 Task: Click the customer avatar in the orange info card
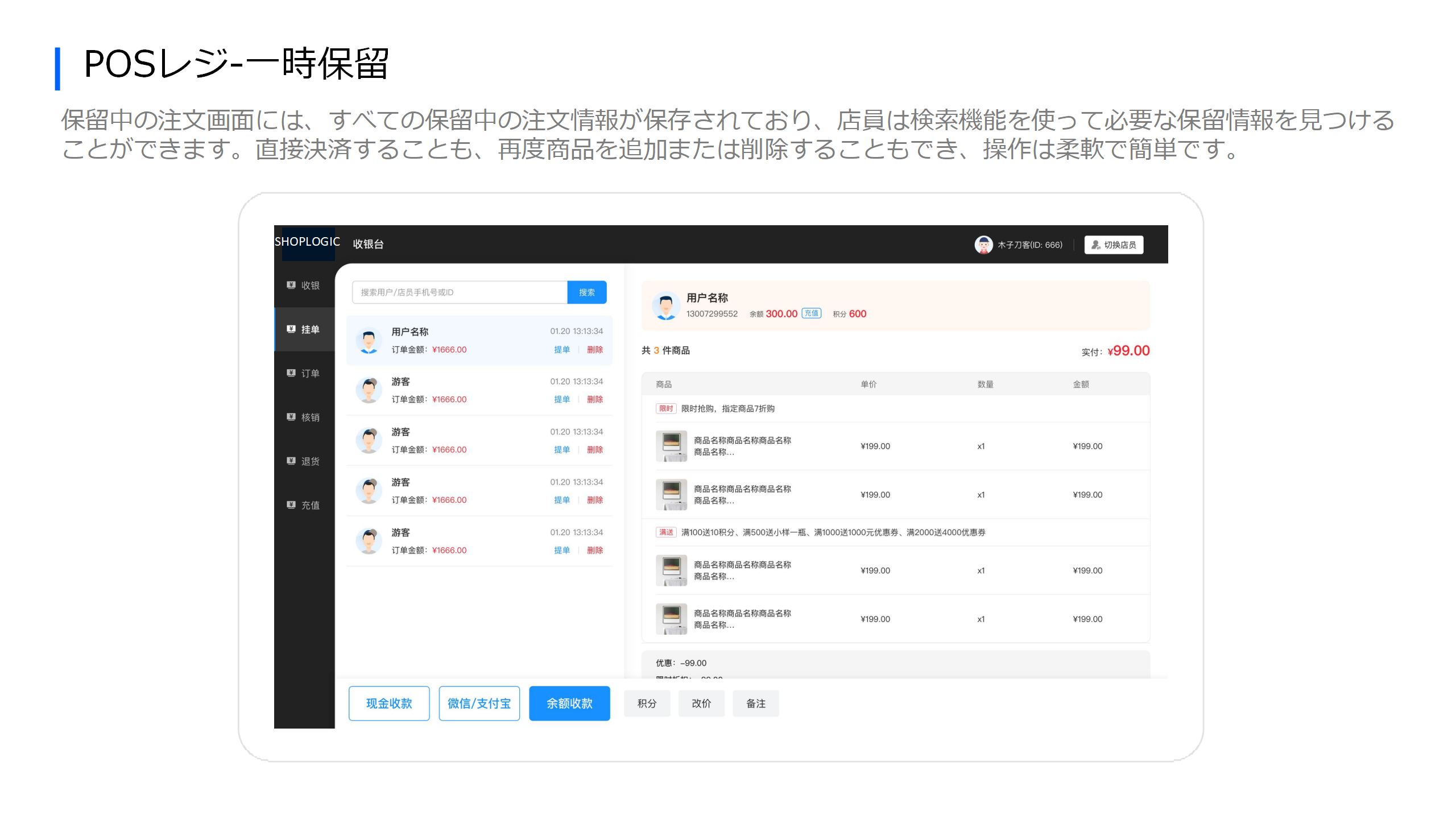(665, 306)
